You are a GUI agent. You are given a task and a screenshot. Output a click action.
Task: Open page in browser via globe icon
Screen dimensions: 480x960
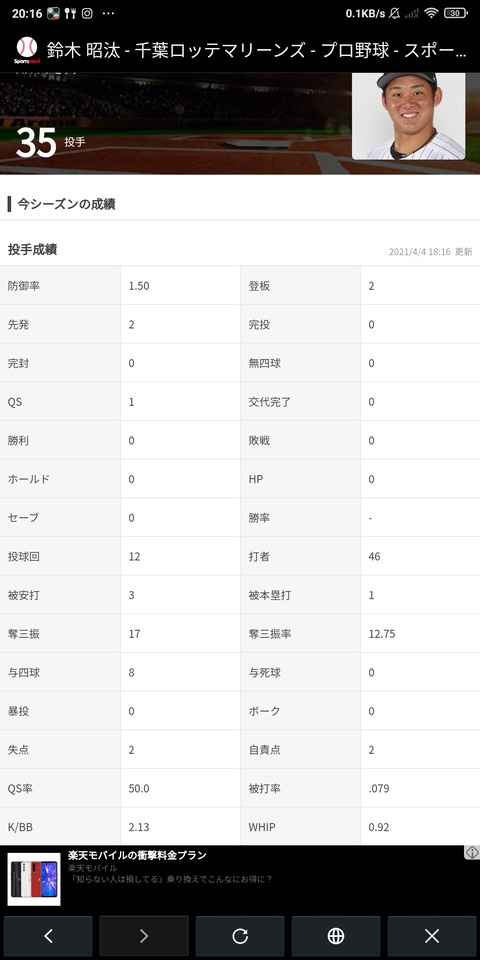tap(336, 936)
